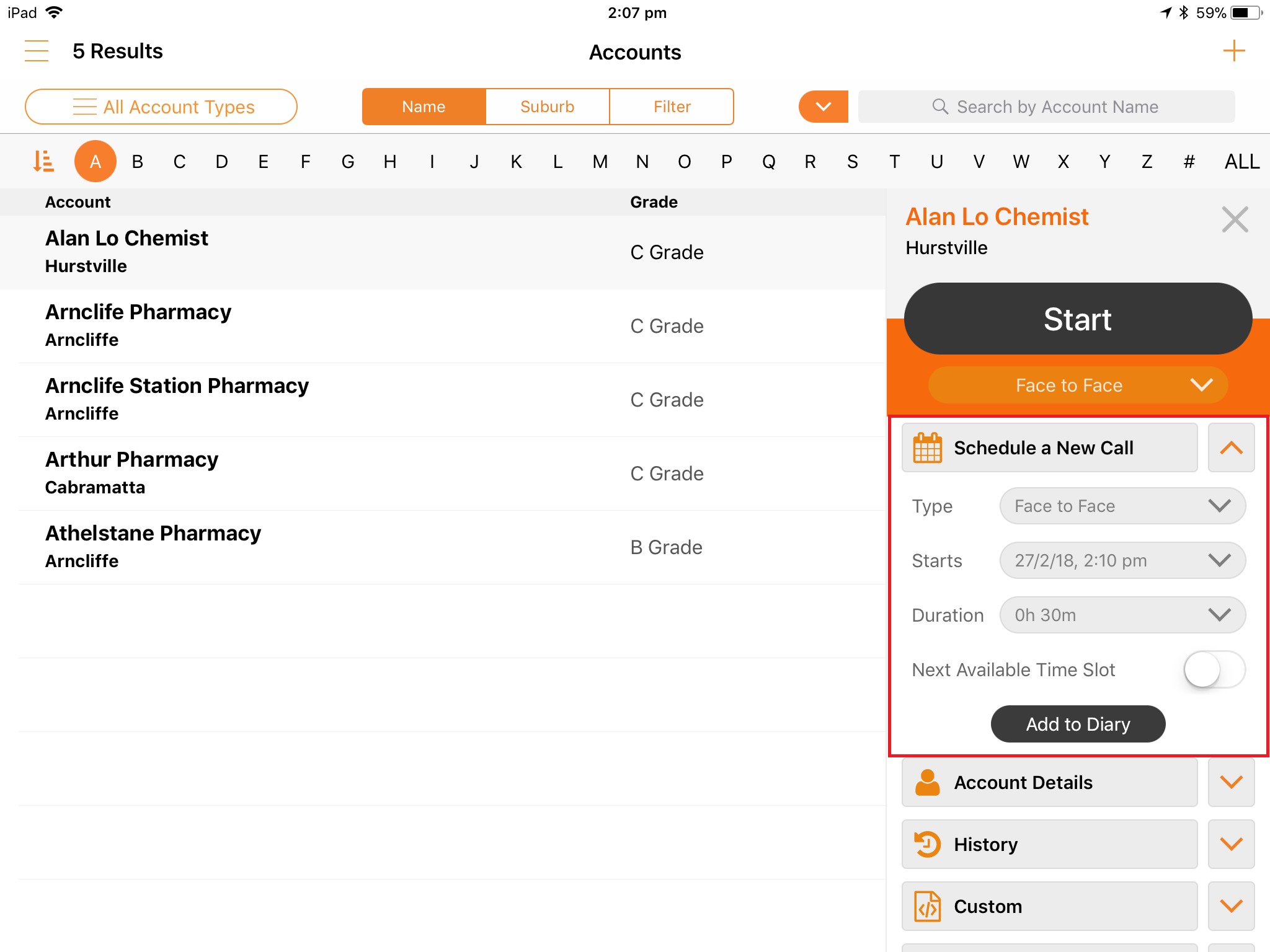
Task: Click the Custom code file icon
Action: tap(927, 906)
